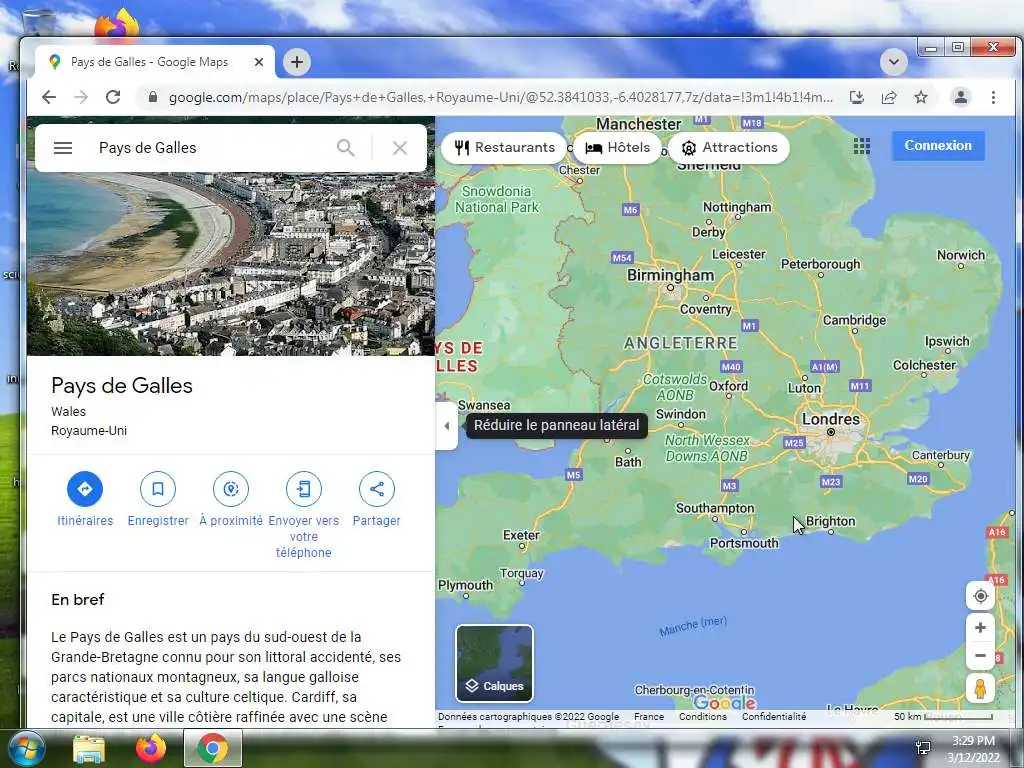The image size is (1024, 768).
Task: Close the Pays de Galles tab
Action: [x=259, y=62]
